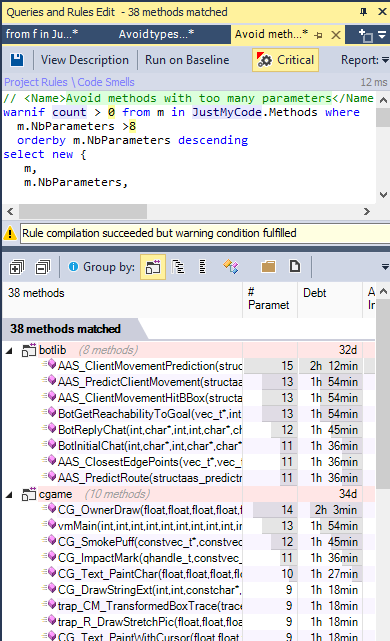Group results by namespace hierarchy
Viewport: 390px width, 641px height.
178,267
